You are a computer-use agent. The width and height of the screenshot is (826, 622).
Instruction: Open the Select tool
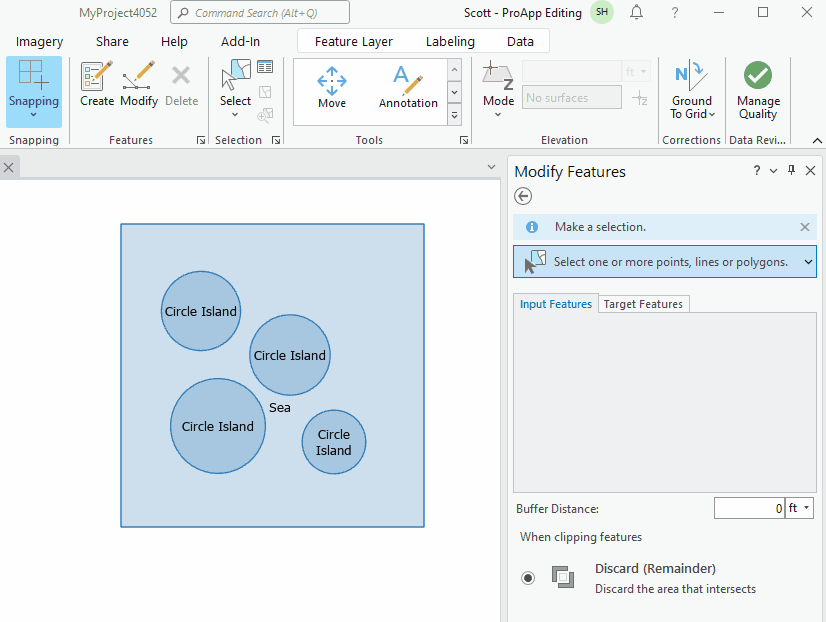235,85
